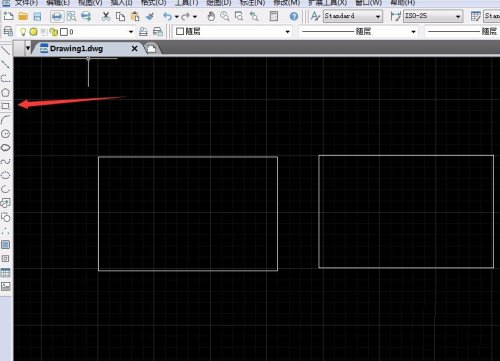The height and width of the screenshot is (361, 500).
Task: Select the Circle tool
Action: coord(5,134)
